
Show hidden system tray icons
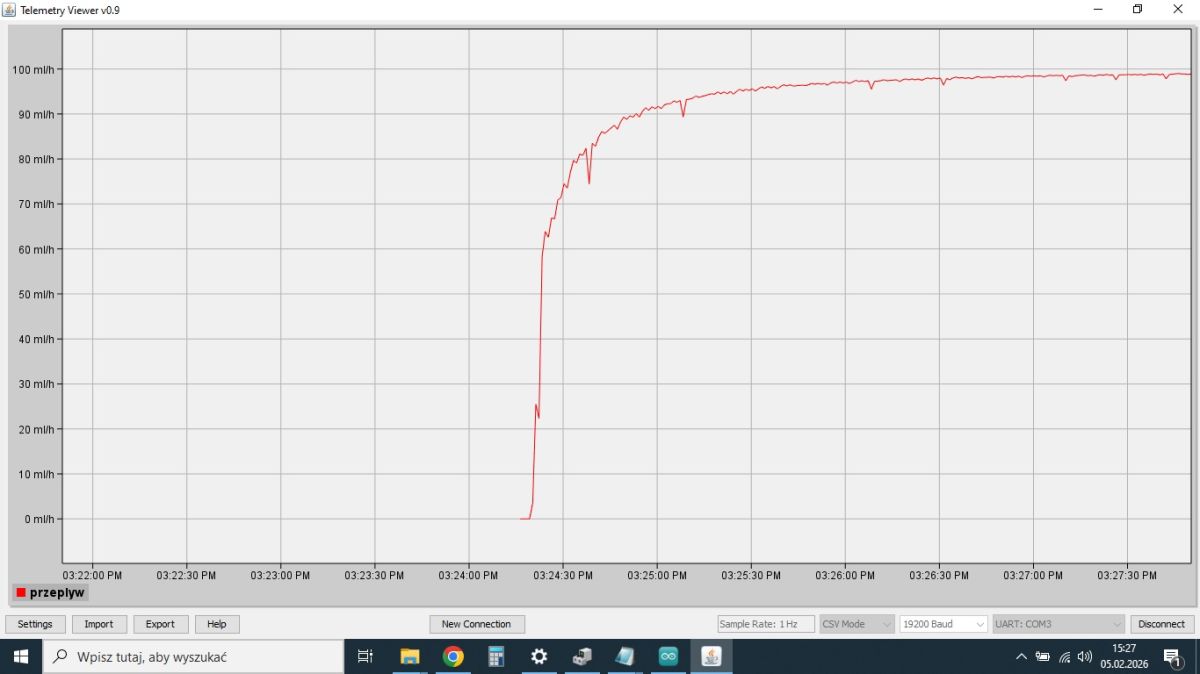coord(1021,657)
